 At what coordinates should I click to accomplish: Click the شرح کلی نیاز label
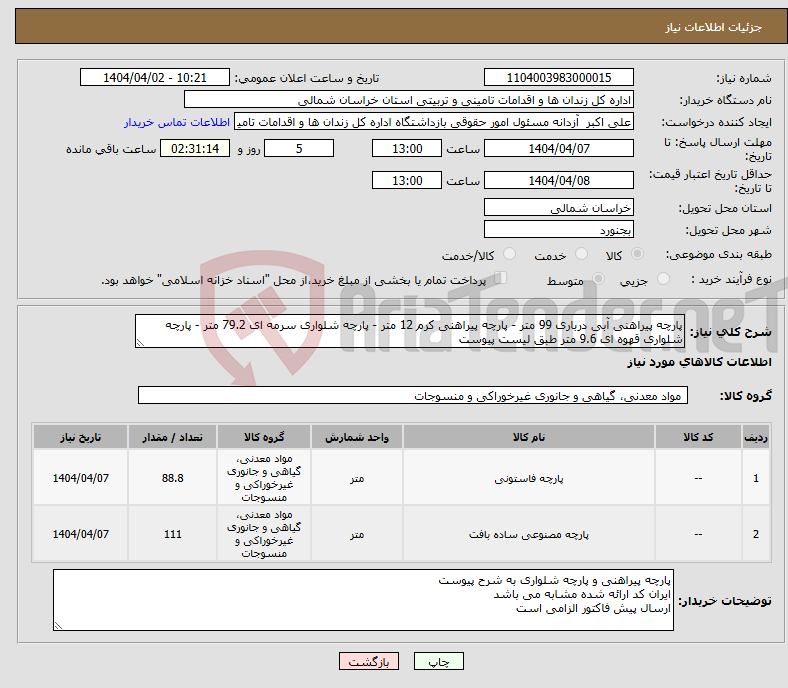(x=730, y=332)
